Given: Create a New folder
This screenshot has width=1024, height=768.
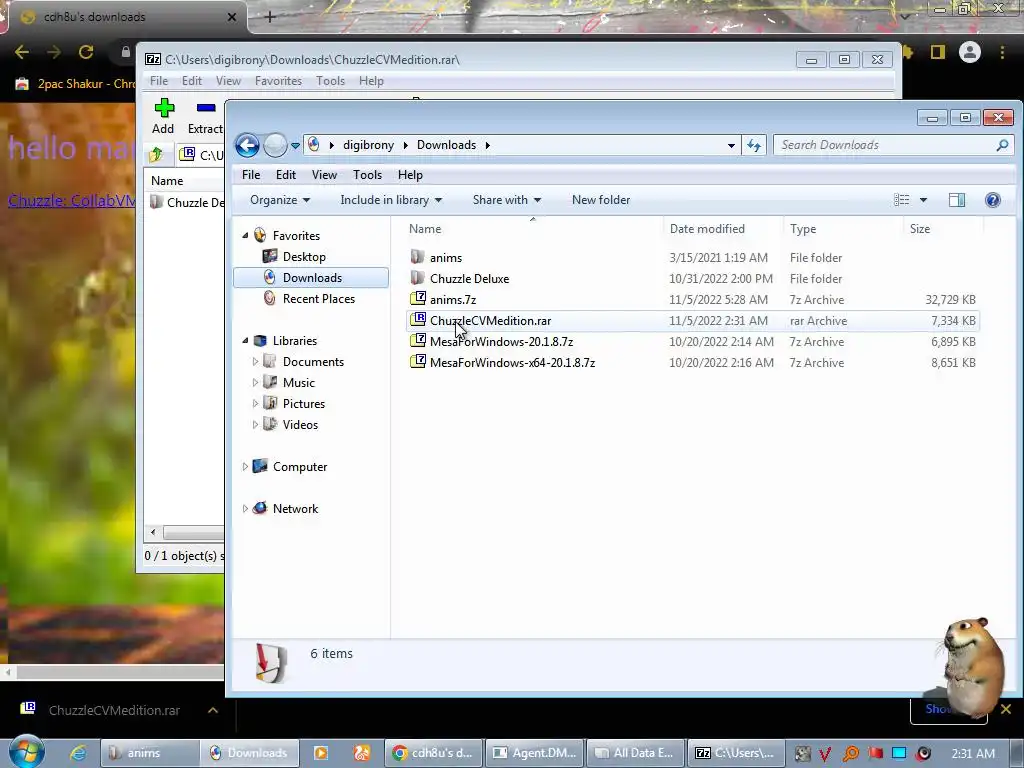Looking at the screenshot, I should 601,200.
